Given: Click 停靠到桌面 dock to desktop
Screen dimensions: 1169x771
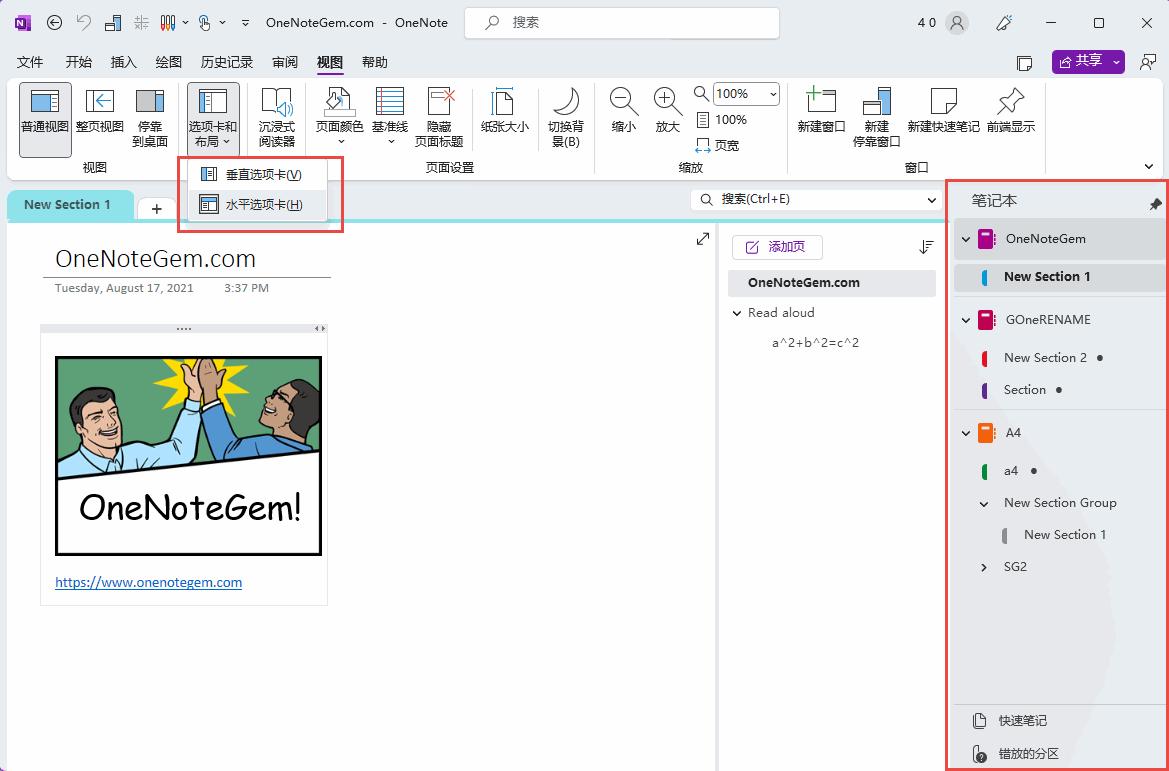Looking at the screenshot, I should tap(150, 119).
